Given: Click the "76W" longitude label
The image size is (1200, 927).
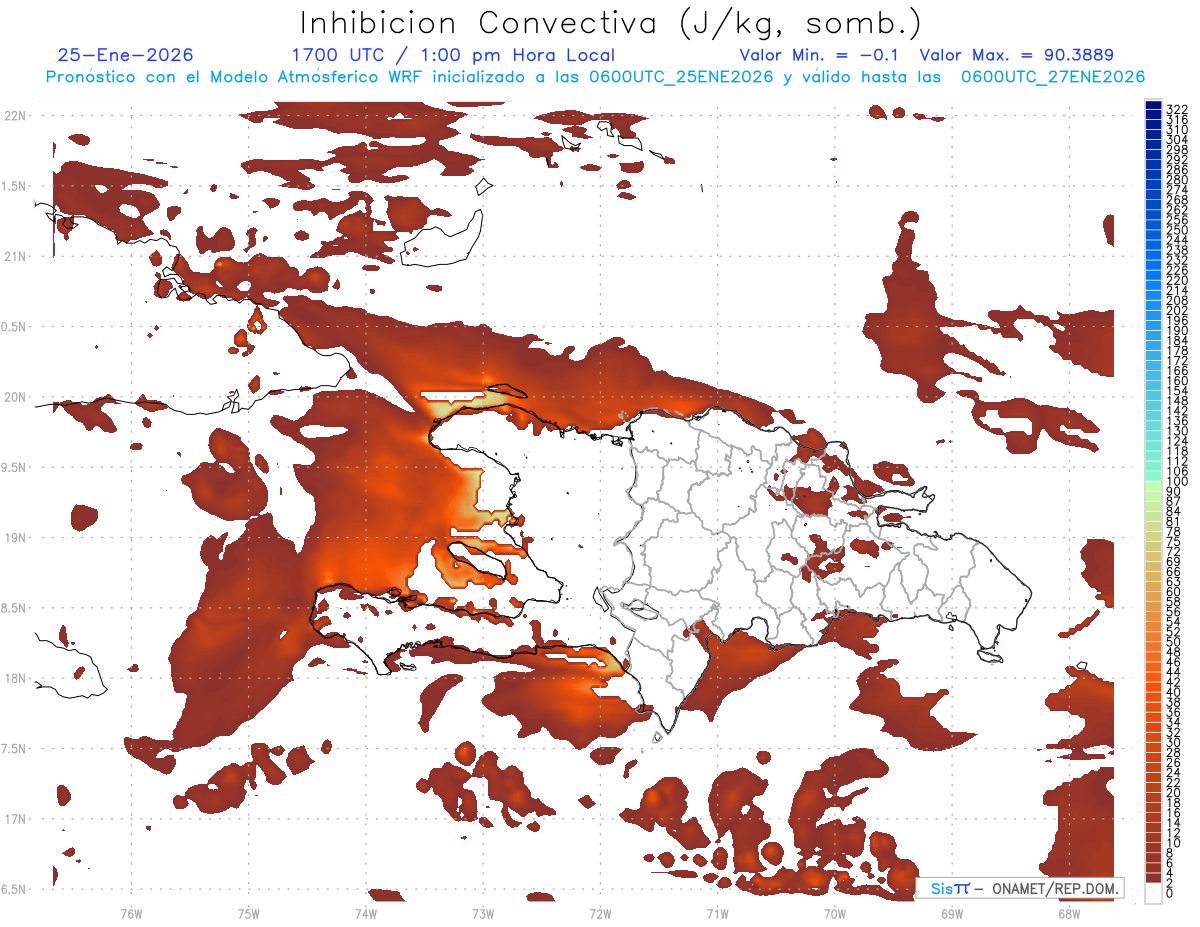Looking at the screenshot, I should pyautogui.click(x=131, y=913).
